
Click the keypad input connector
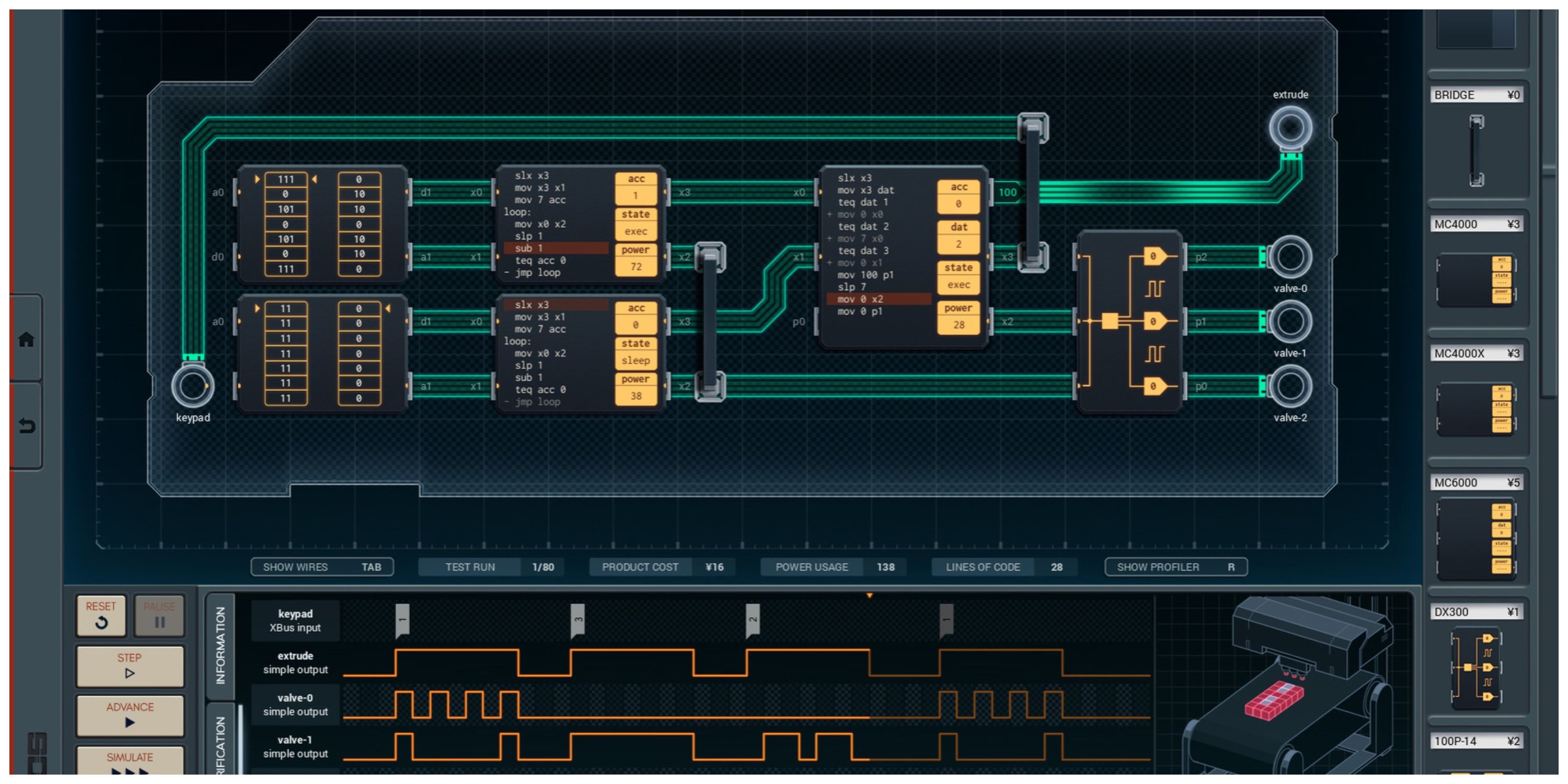[192, 386]
